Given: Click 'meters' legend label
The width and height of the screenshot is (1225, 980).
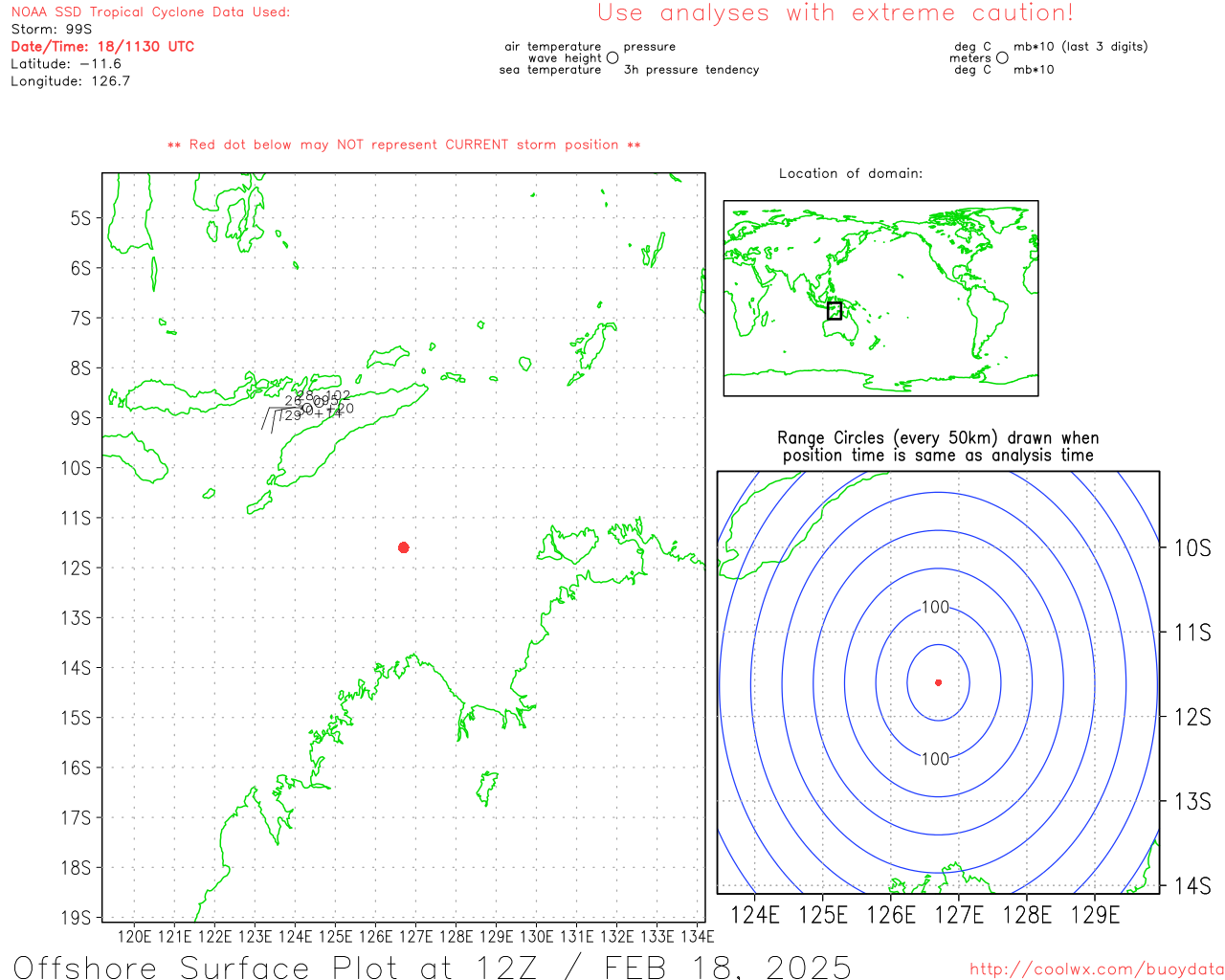Looking at the screenshot, I should point(970,57).
